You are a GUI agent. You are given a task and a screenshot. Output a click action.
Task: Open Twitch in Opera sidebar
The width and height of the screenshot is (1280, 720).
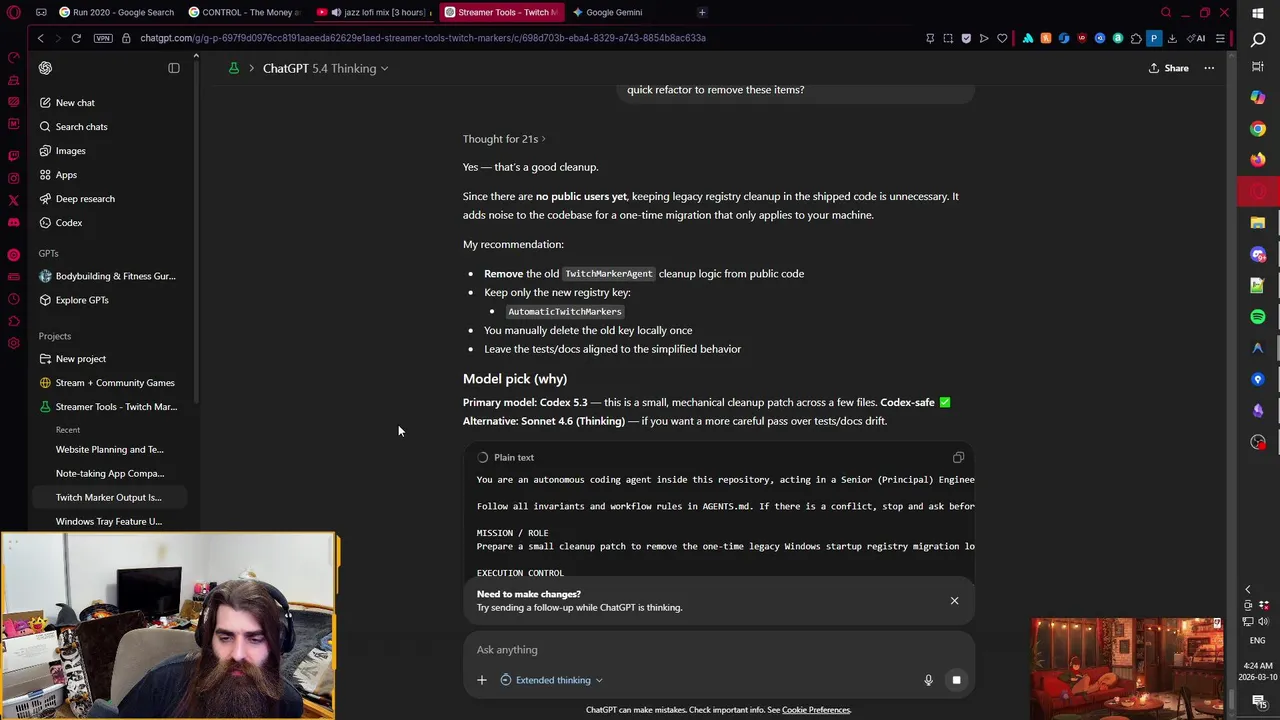[13, 155]
